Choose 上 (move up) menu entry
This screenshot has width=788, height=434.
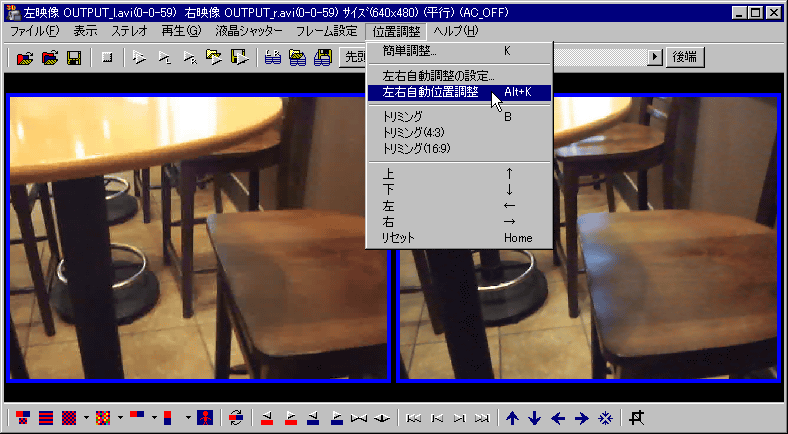(x=459, y=174)
